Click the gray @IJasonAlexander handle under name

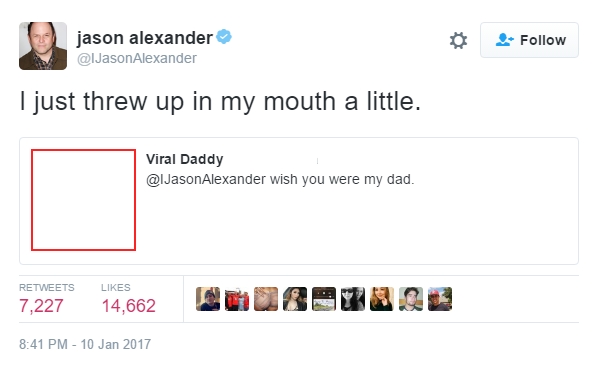pyautogui.click(x=137, y=58)
